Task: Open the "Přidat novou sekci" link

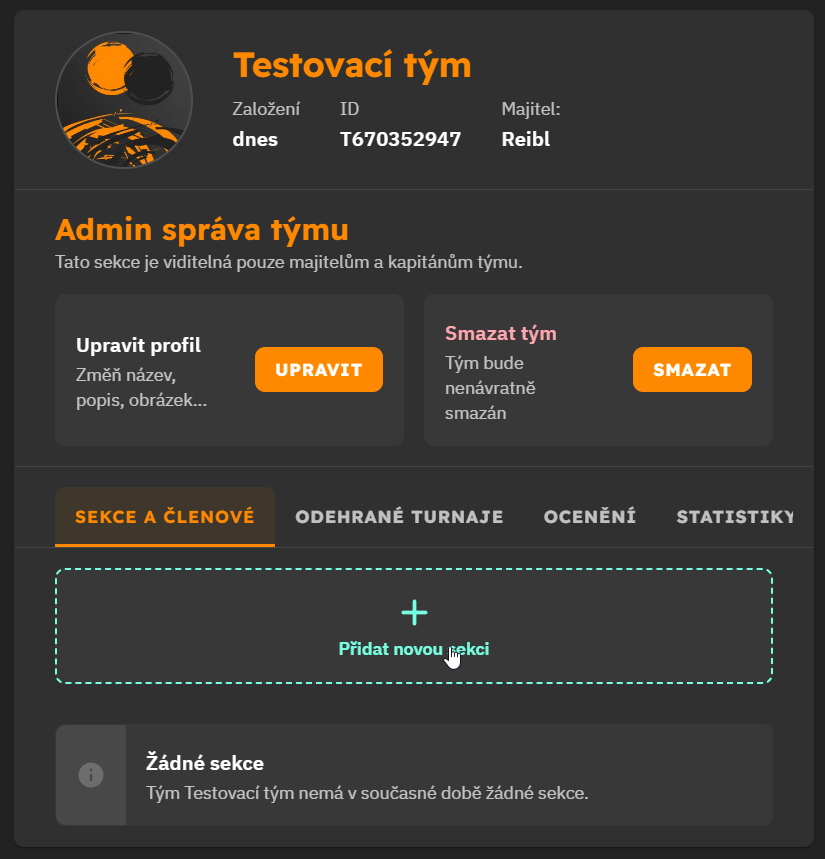Action: pos(413,648)
